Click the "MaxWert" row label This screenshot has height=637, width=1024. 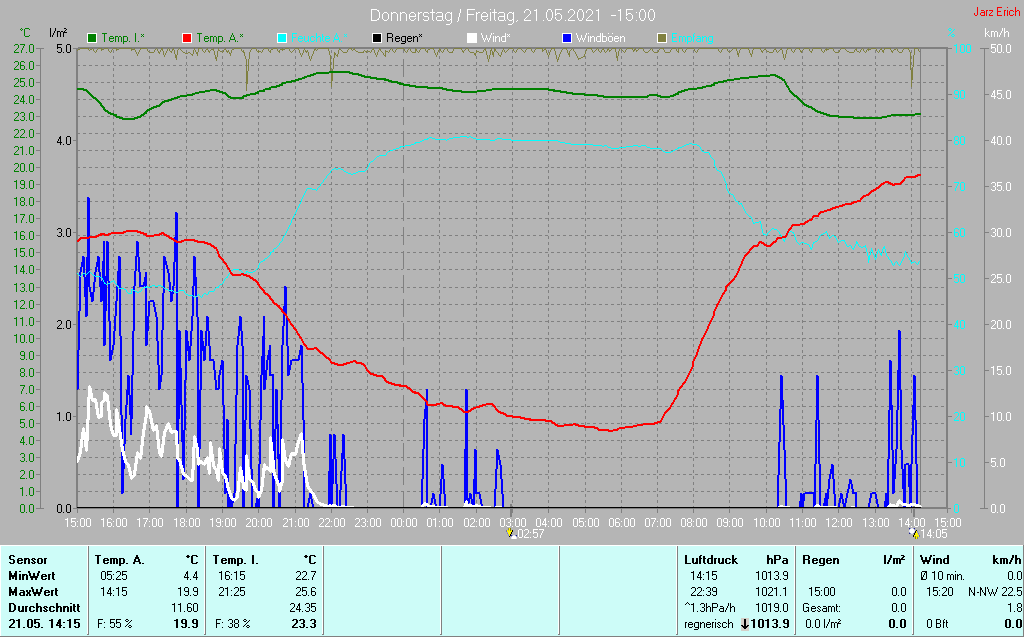click(x=33, y=592)
